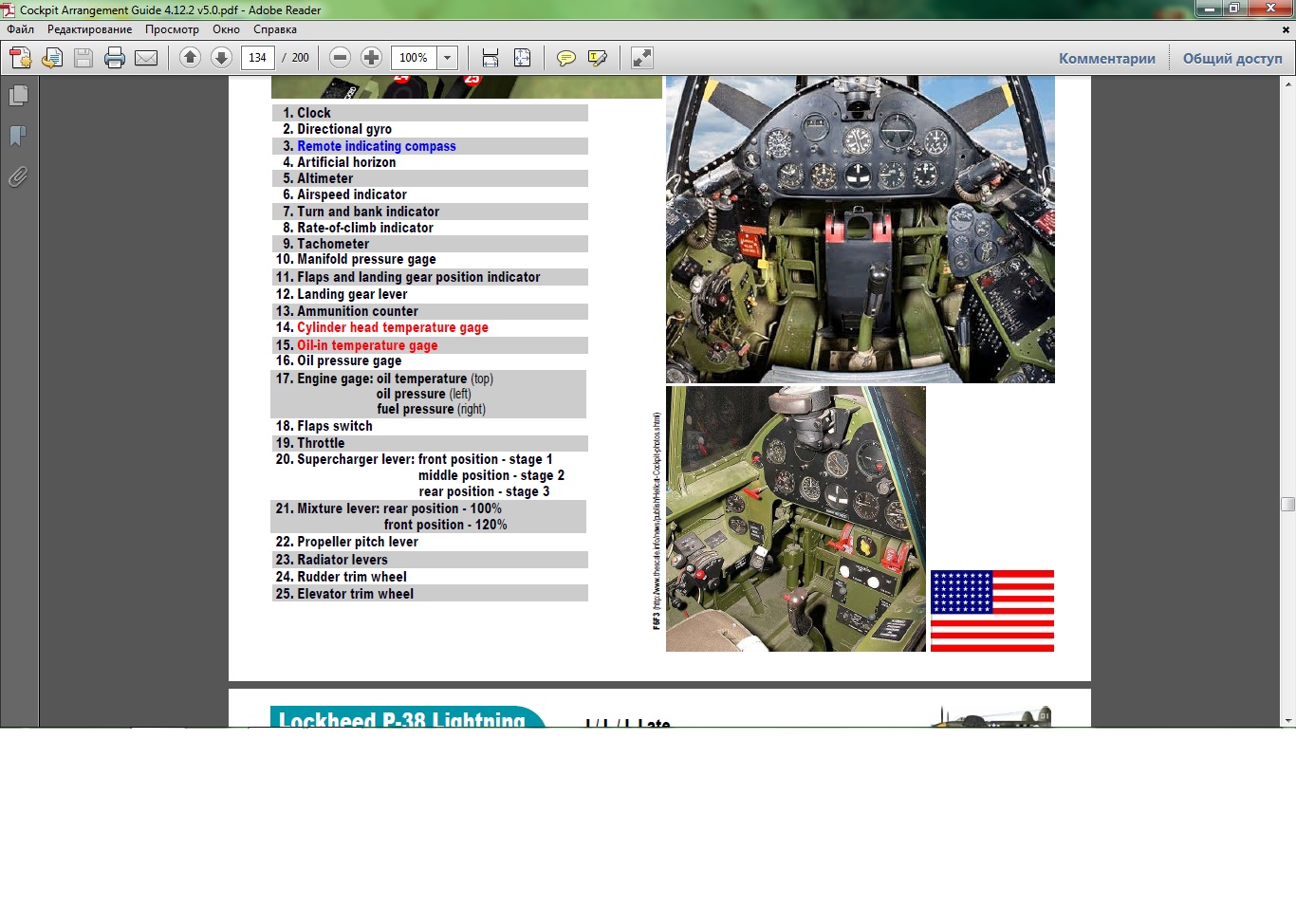Screen dimensions: 1296x924
Task: Print the document using the printer icon
Action: 115,58
